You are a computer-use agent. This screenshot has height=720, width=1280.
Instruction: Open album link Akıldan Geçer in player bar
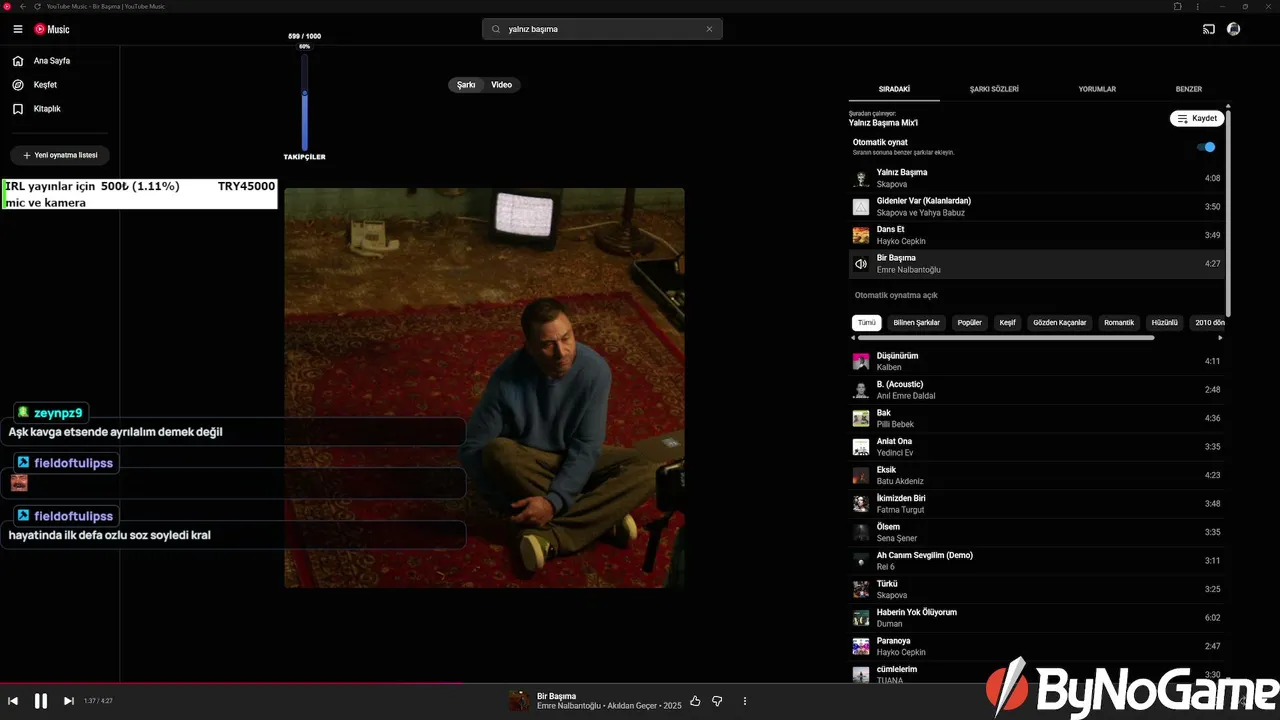632,706
